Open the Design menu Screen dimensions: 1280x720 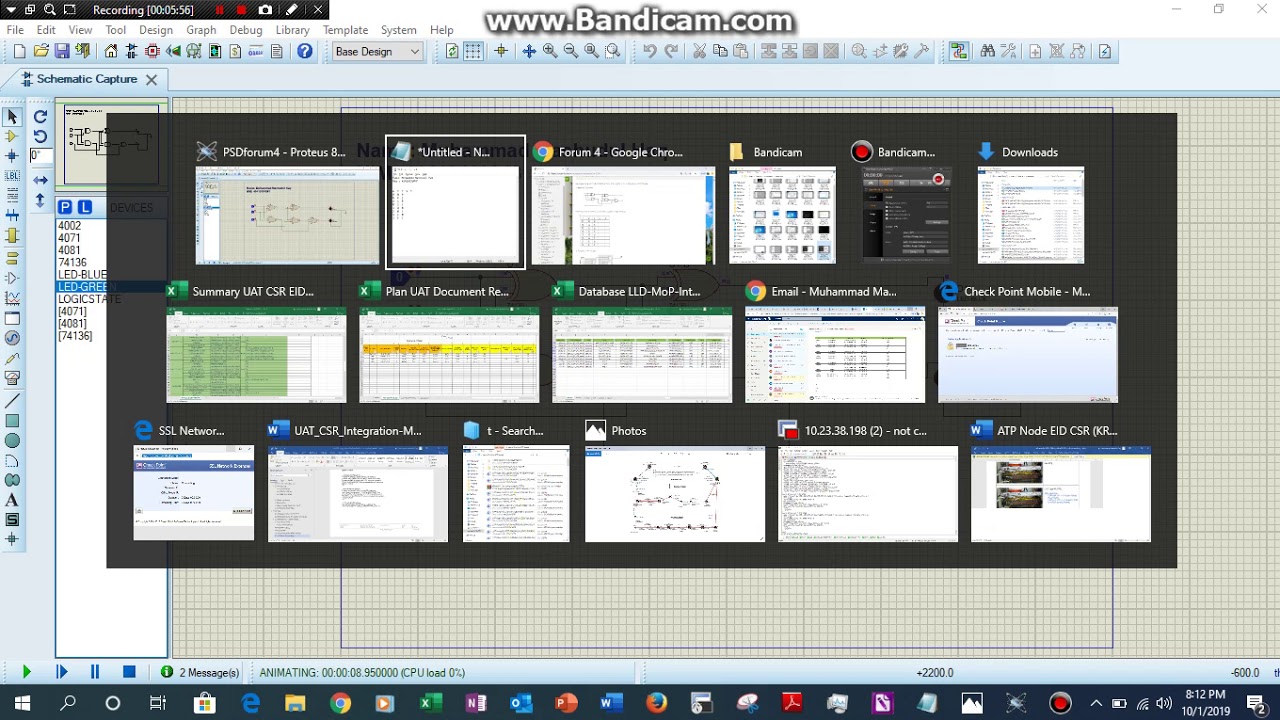click(x=156, y=30)
